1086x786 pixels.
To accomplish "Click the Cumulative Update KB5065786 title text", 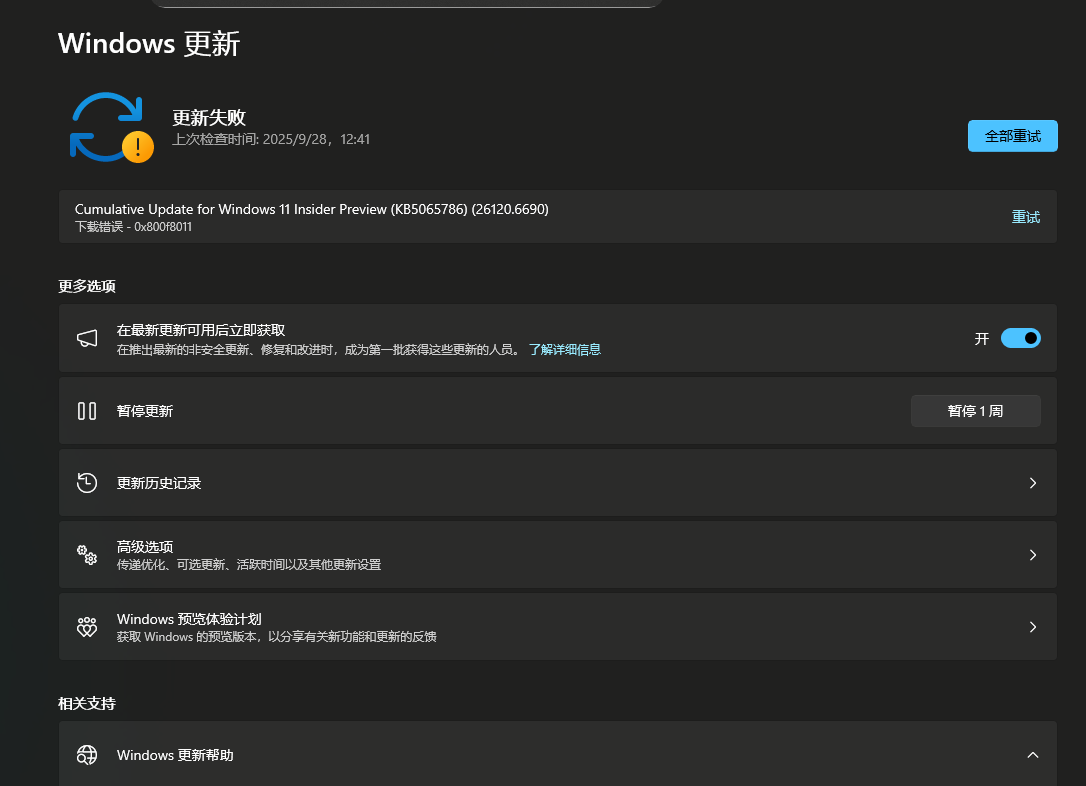I will [312, 209].
